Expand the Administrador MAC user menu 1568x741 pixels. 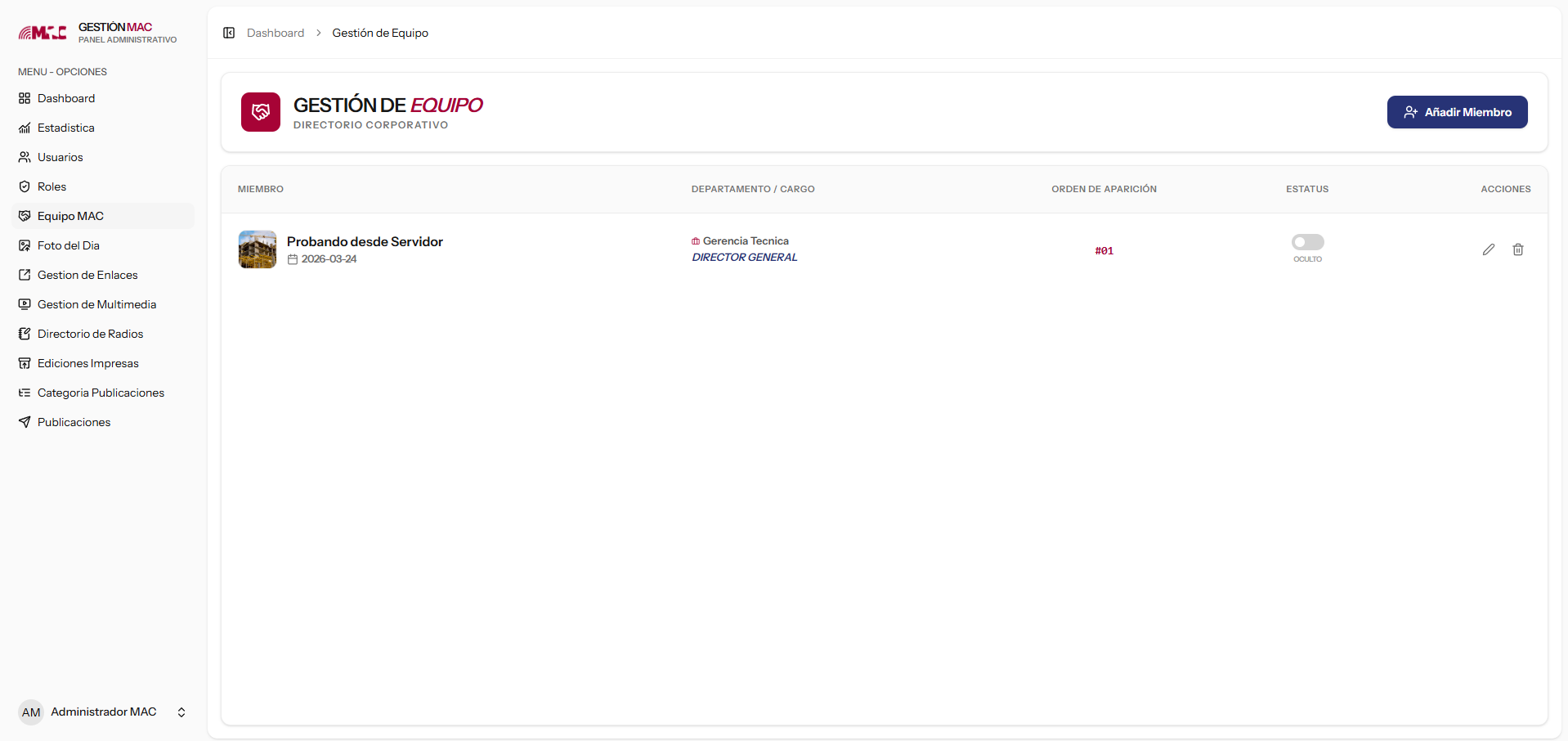(x=181, y=712)
